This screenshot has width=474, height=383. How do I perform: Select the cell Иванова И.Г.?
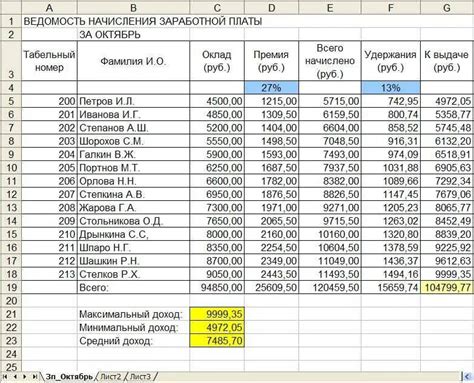[x=133, y=114]
